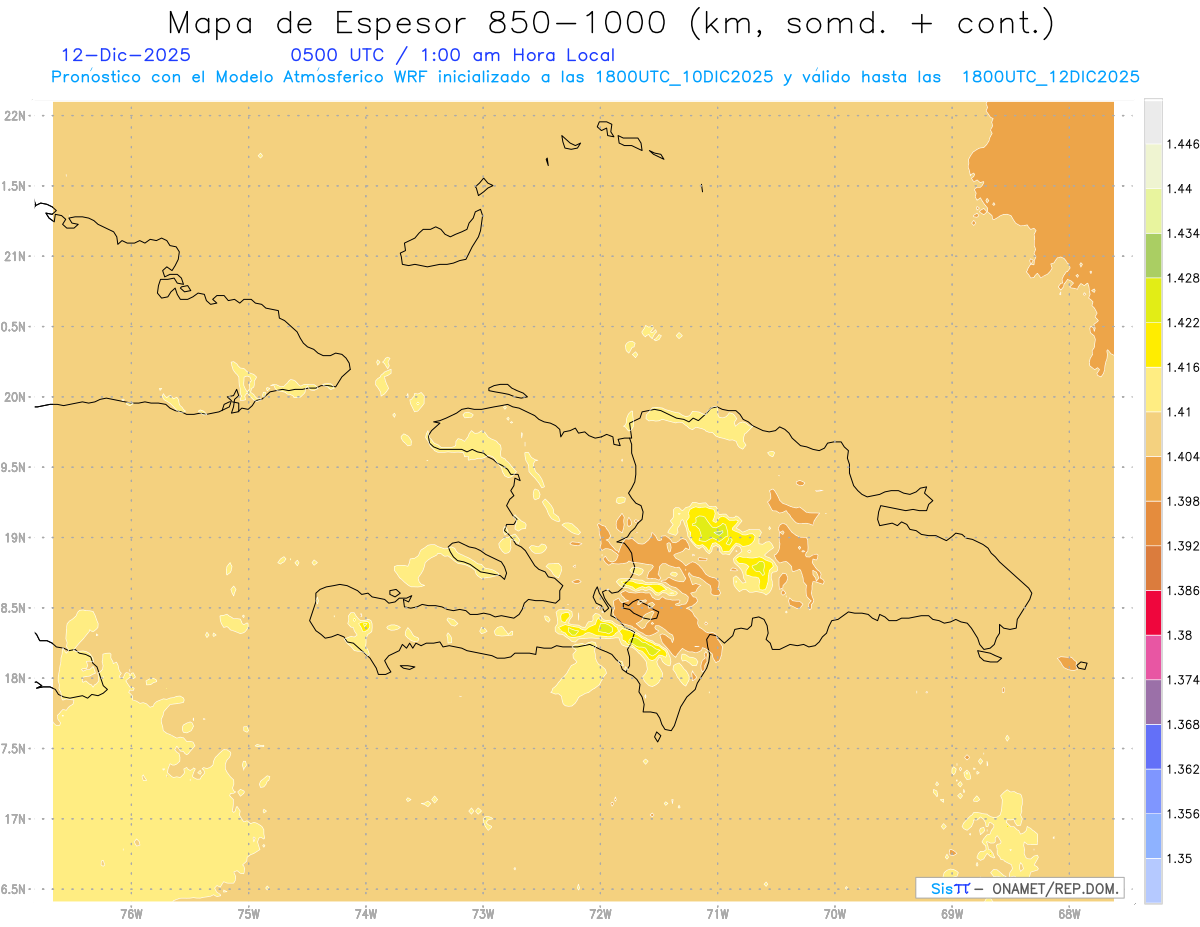Select the pink swatch in the color legend
Viewport: 1200px width, 927px height.
coord(1153,657)
